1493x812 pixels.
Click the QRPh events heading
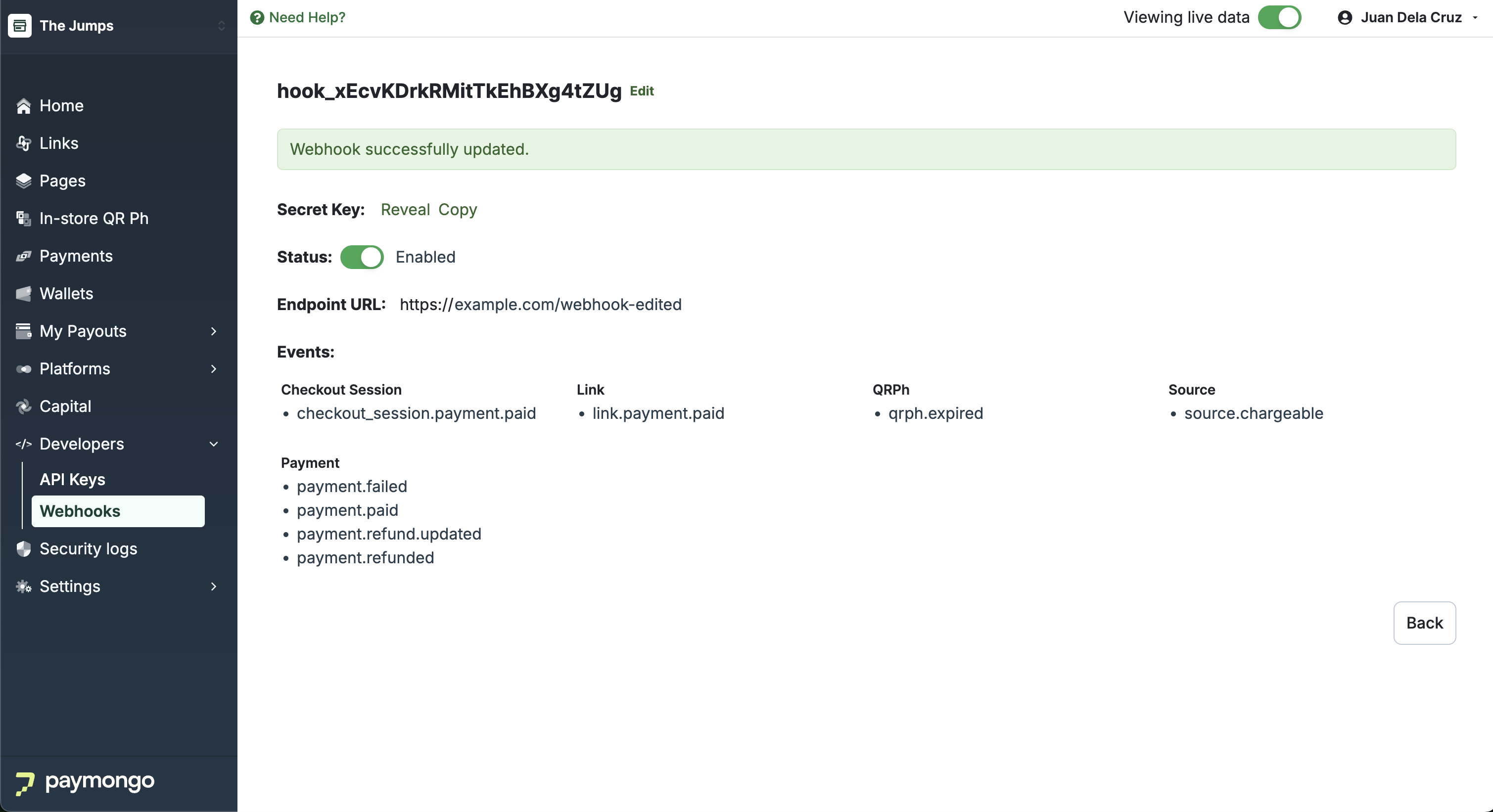pyautogui.click(x=891, y=390)
